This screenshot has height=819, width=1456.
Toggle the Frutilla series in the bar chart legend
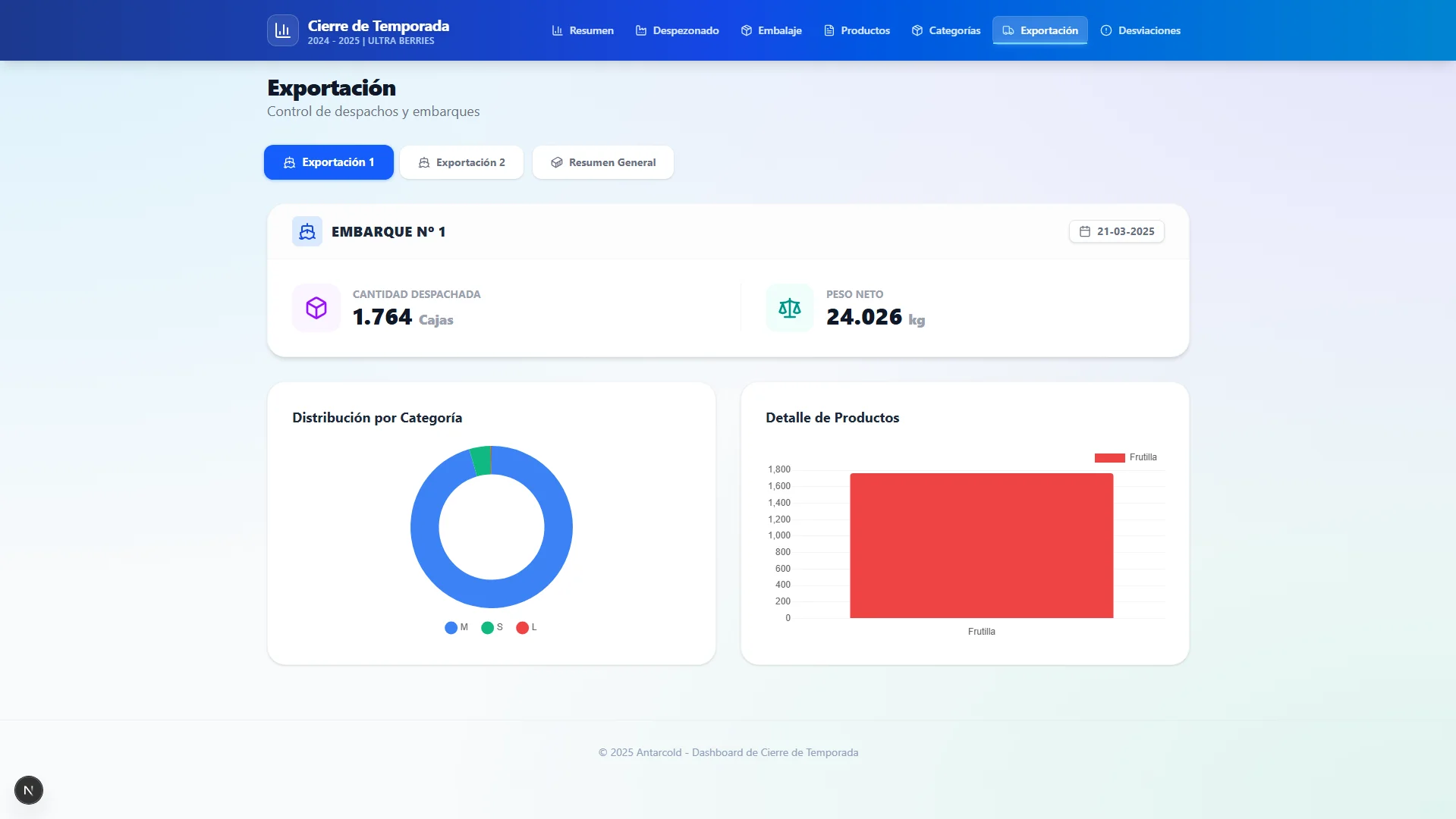pyautogui.click(x=1125, y=457)
